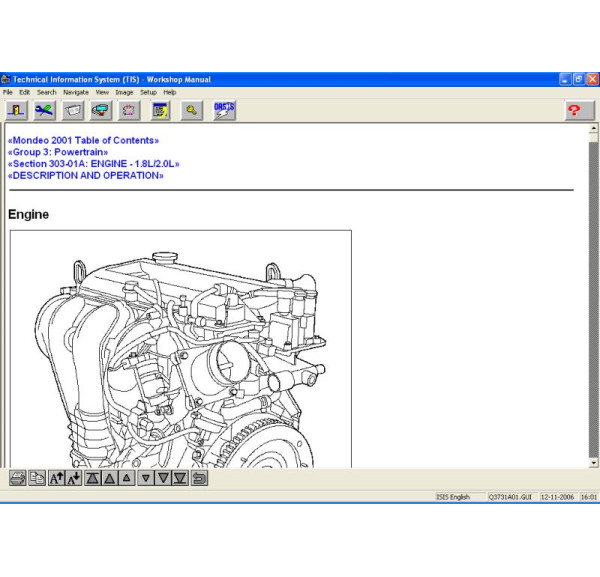Image resolution: width=600 pixels, height=577 pixels.
Task: Click the vertical scrollbar of the document
Action: (593, 300)
